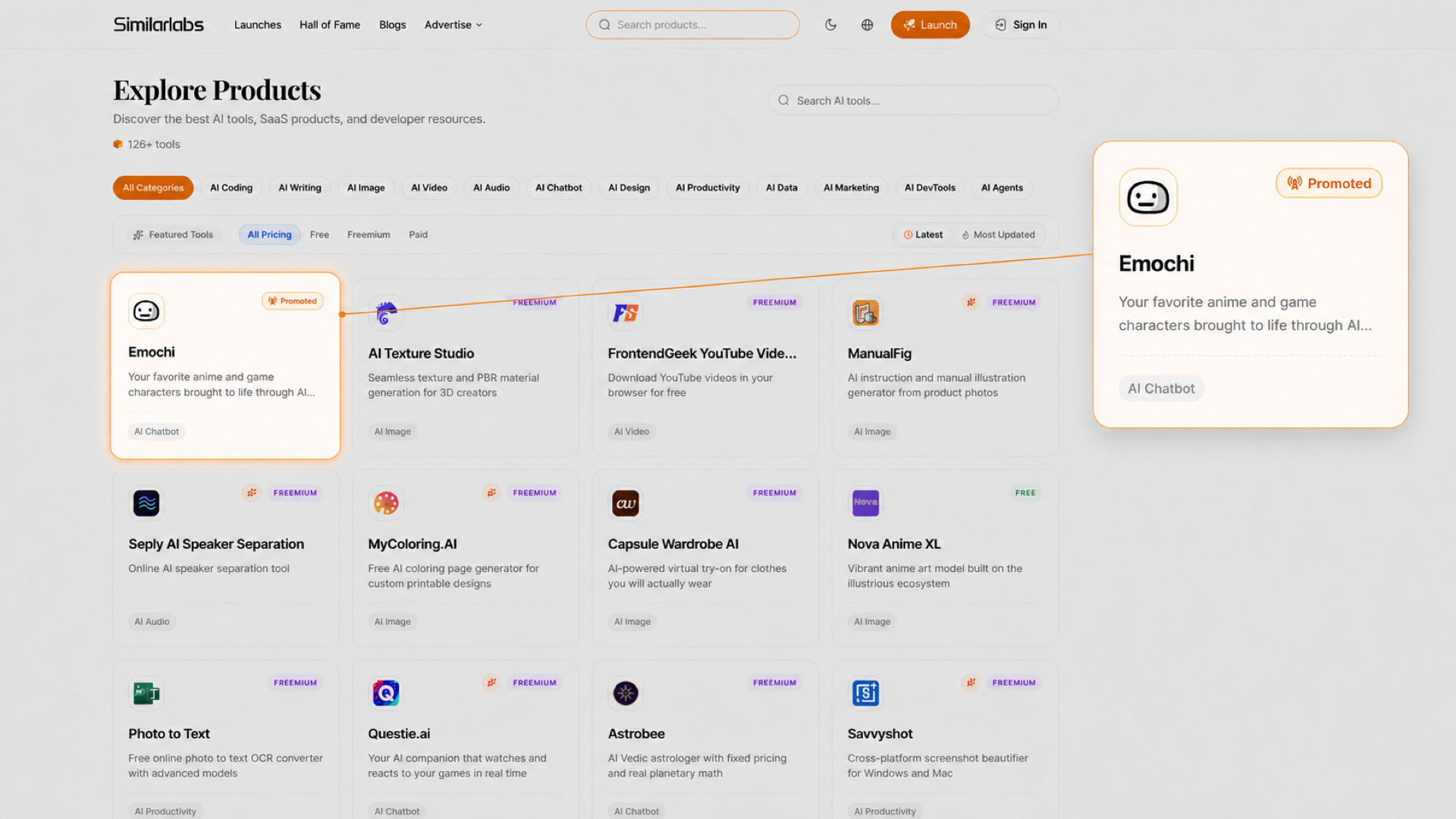
Task: Open the Seply AI Speaker Separation icon
Action: click(146, 503)
